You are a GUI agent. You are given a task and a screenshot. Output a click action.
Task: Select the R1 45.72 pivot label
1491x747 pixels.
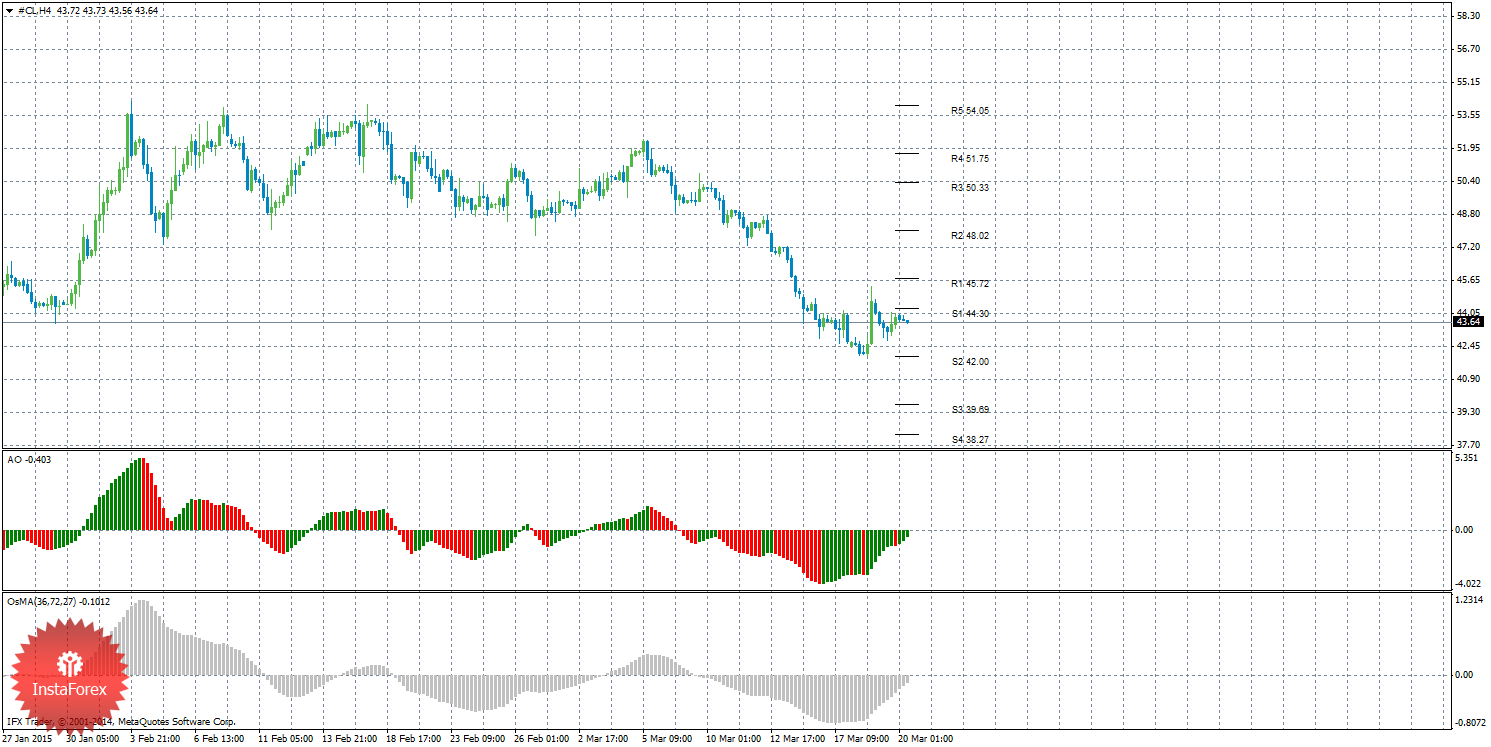point(969,284)
